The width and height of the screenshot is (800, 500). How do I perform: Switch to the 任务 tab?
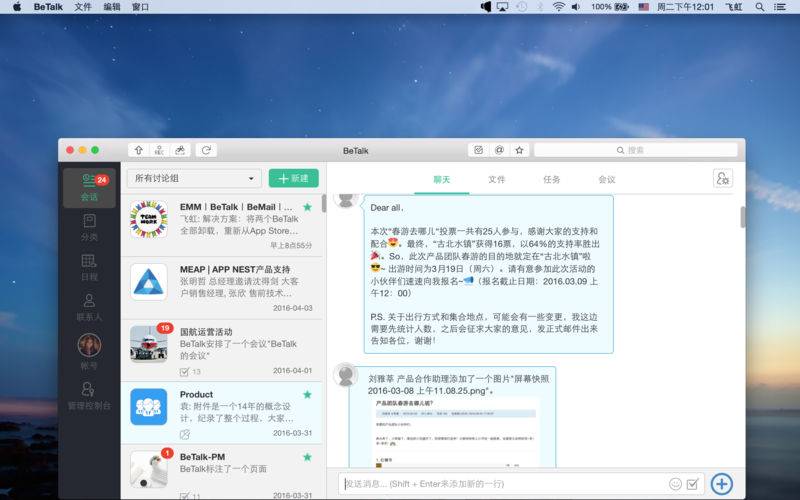[x=552, y=180]
